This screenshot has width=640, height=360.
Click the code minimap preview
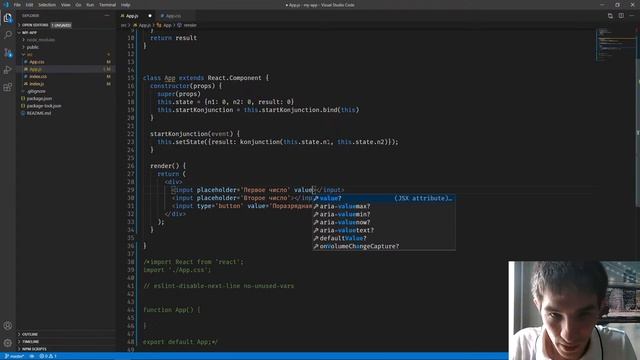pos(616,44)
